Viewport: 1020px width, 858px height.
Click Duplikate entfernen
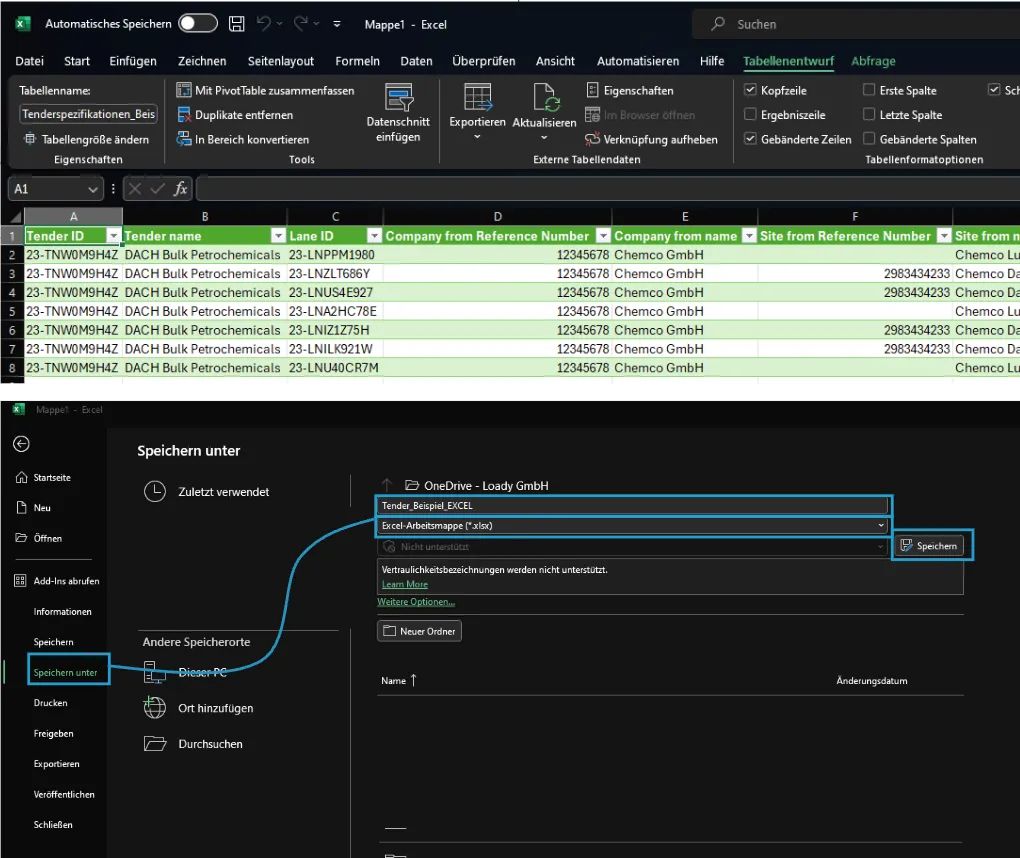point(235,115)
